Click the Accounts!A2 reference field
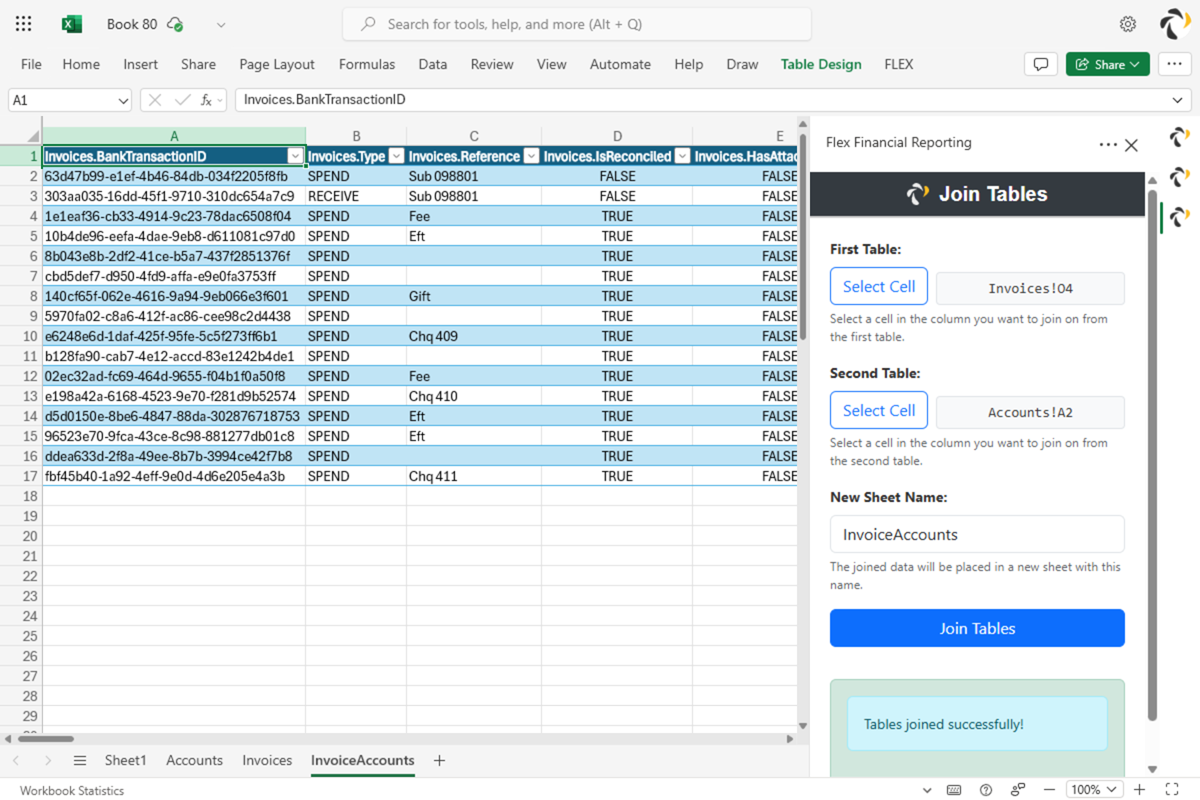Image resolution: width=1200 pixels, height=800 pixels. point(1030,412)
